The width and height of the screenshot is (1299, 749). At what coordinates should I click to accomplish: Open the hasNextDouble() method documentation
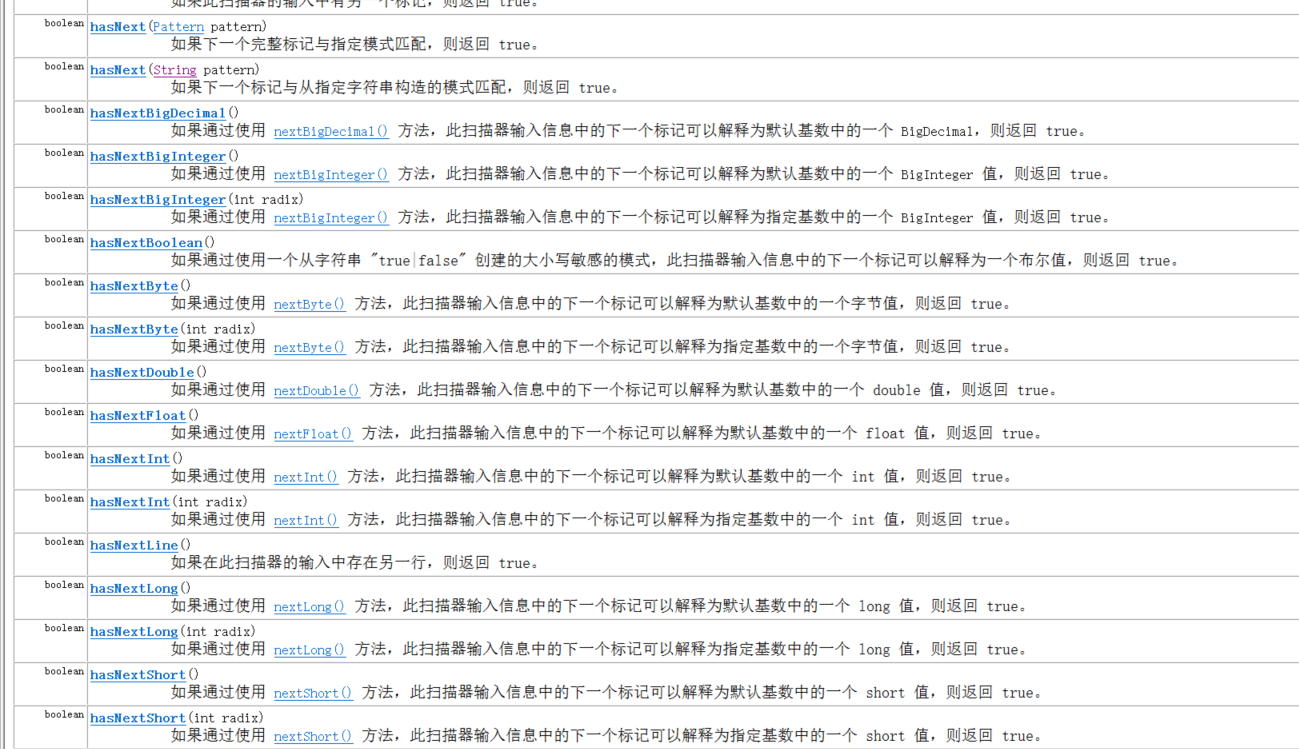pos(141,372)
